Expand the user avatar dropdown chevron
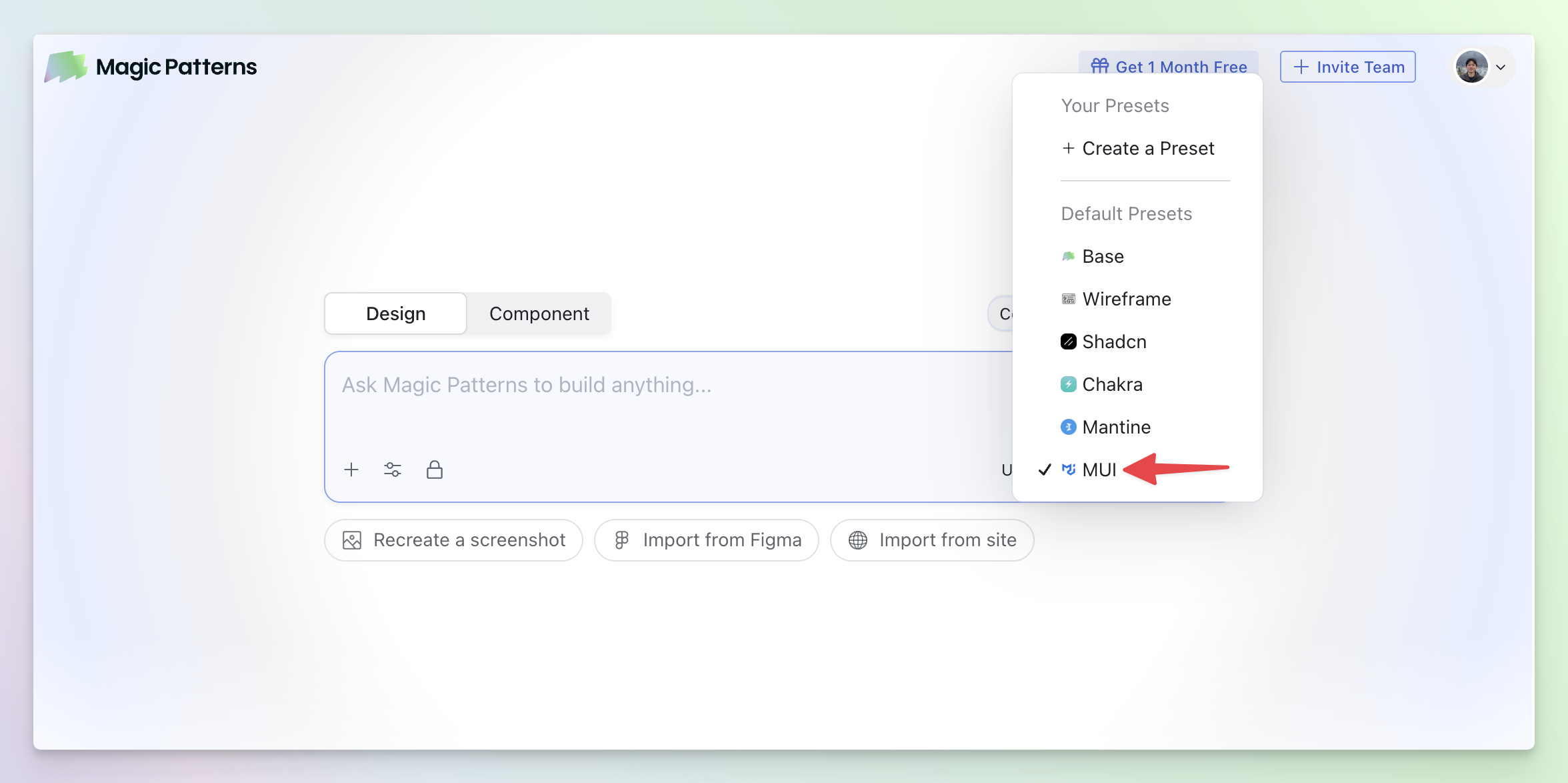Screen dimensions: 1568x783 pos(1501,67)
